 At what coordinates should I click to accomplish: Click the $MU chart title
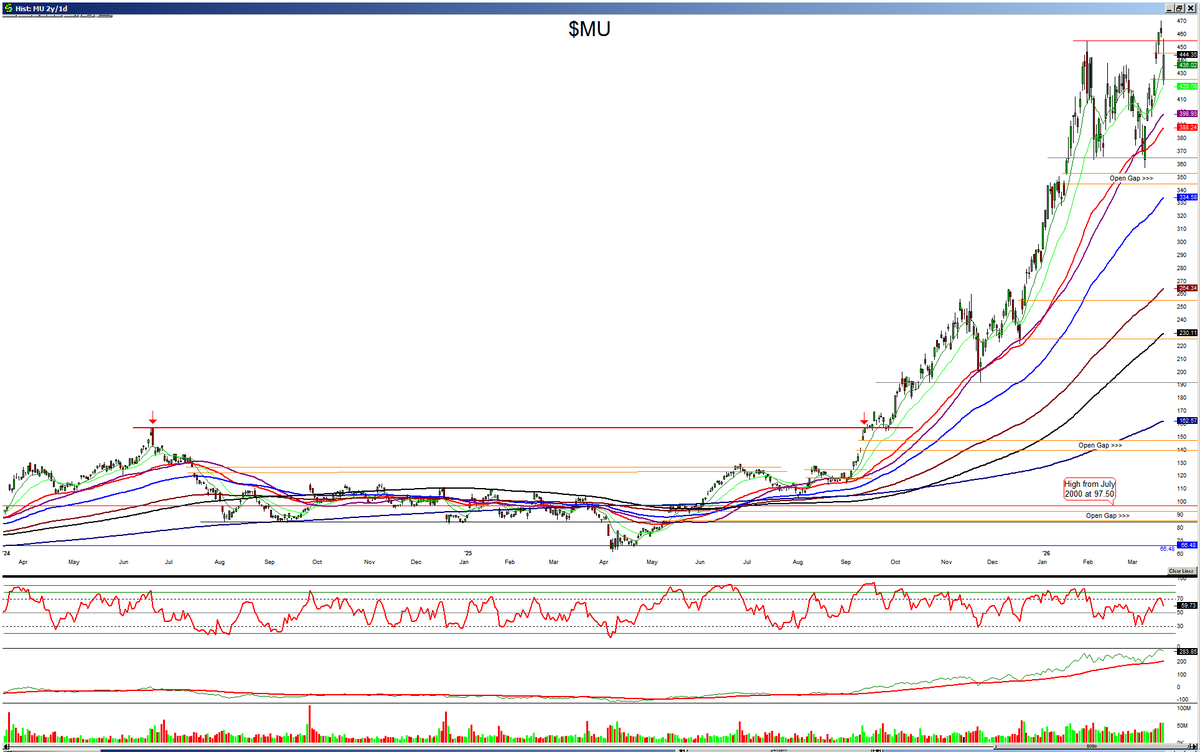click(x=589, y=29)
